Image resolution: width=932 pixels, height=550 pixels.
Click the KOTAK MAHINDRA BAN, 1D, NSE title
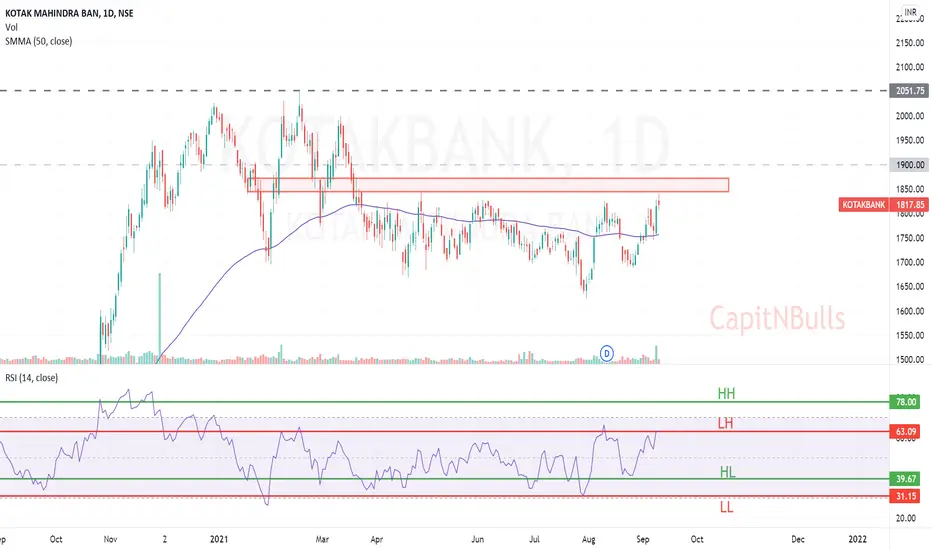[x=69, y=13]
